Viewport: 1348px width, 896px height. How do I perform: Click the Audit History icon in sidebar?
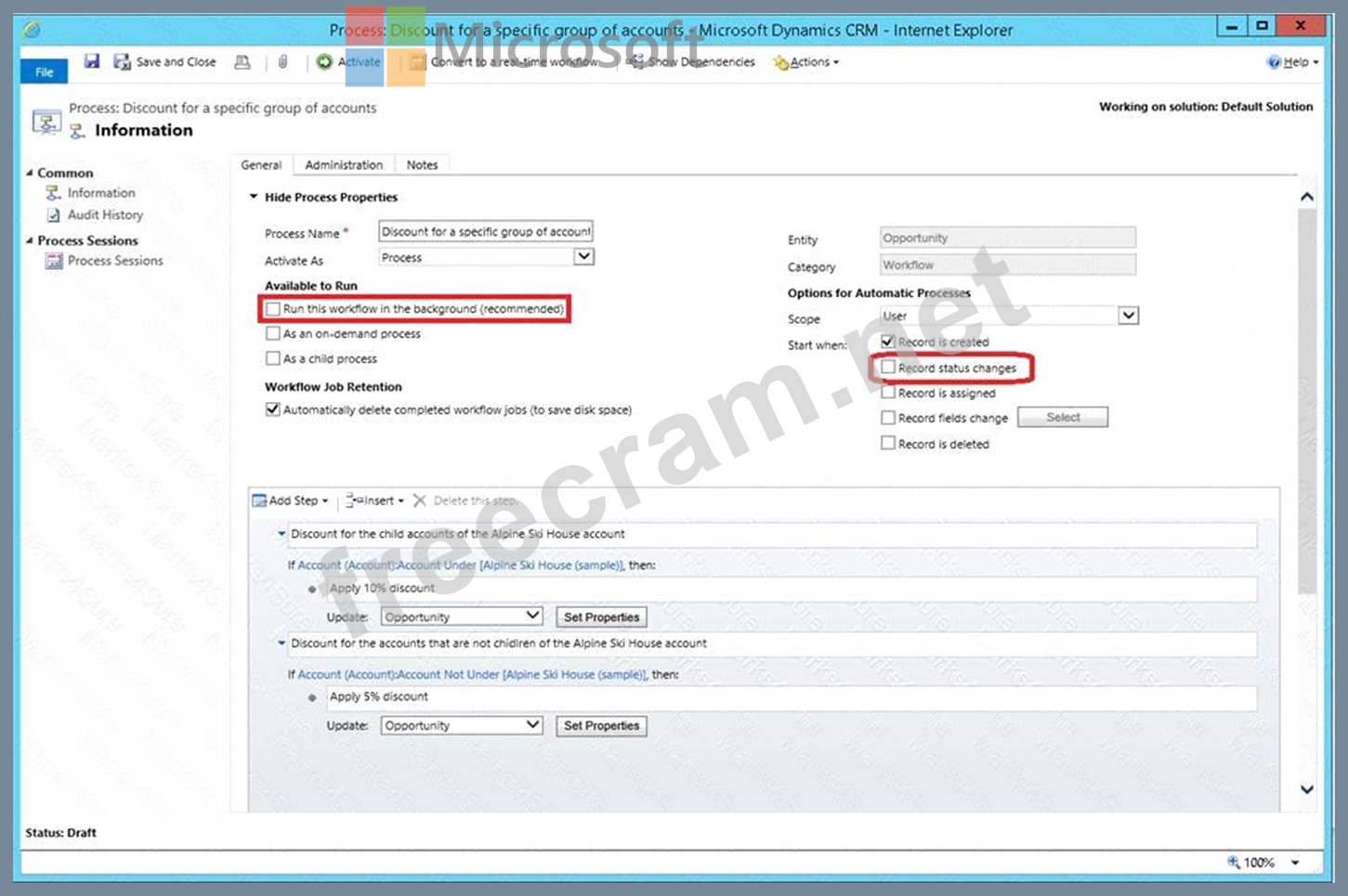click(x=53, y=214)
